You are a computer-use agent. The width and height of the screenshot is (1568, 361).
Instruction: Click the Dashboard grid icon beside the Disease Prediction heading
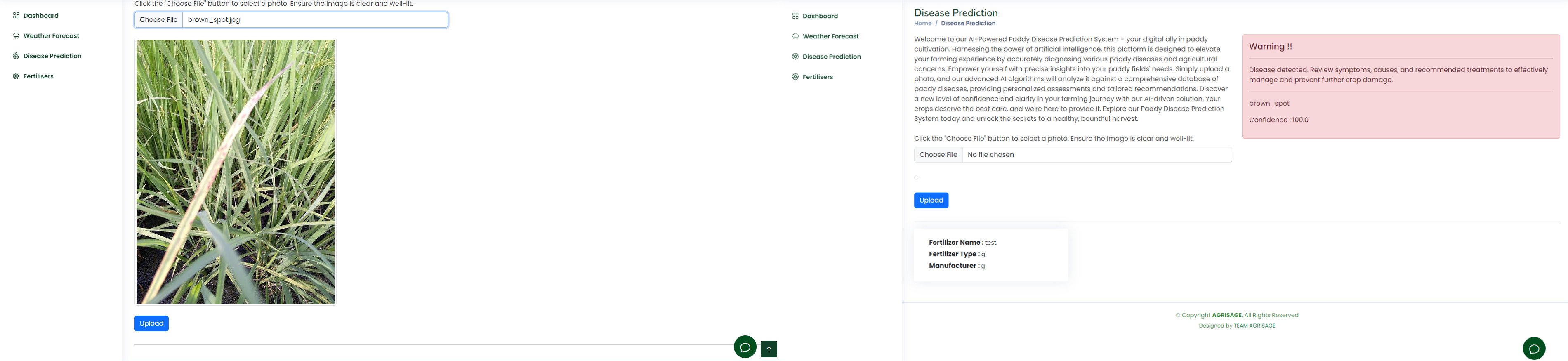(x=795, y=17)
